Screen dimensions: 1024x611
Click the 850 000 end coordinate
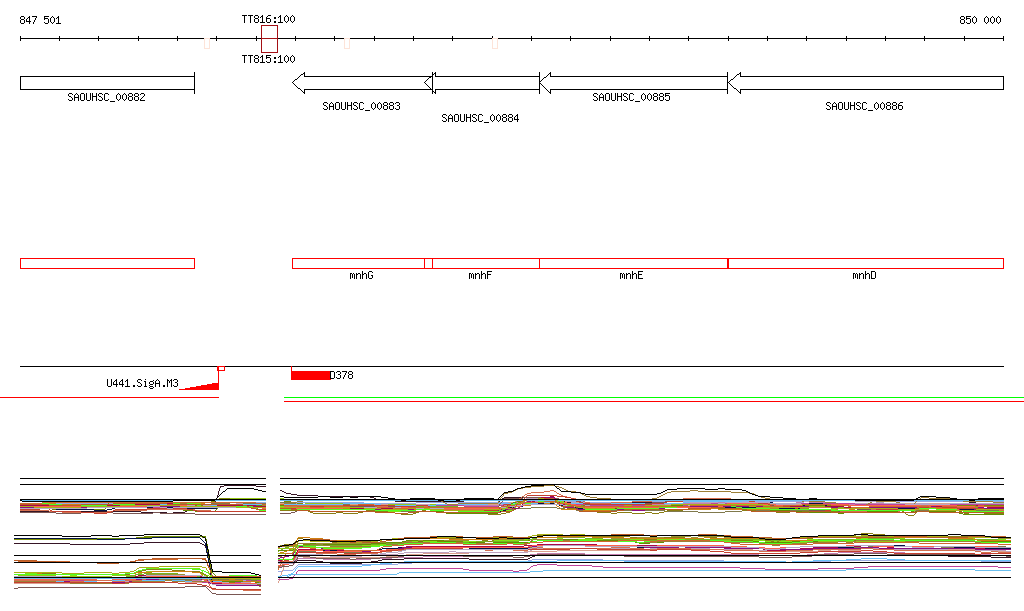(x=980, y=20)
